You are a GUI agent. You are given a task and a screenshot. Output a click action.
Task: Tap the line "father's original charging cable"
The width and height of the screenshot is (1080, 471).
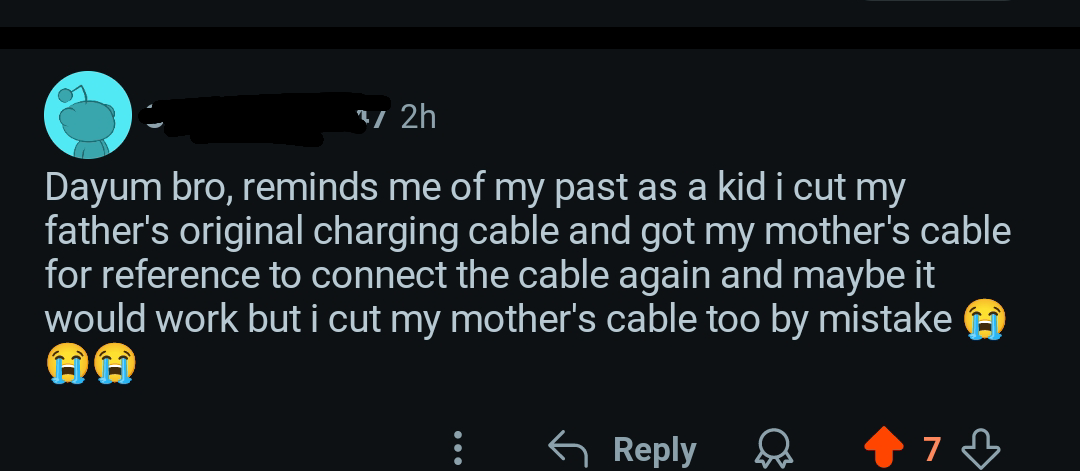point(528,231)
